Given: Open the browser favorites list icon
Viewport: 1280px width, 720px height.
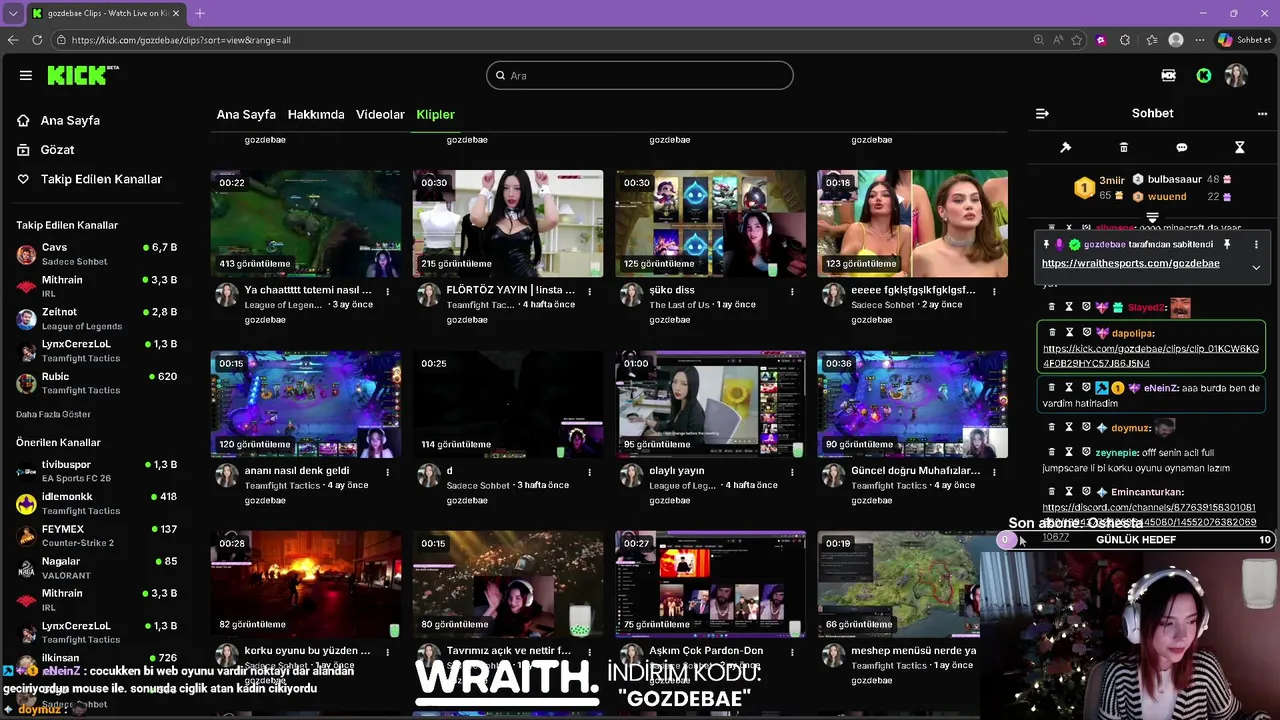Looking at the screenshot, I should 1151,40.
